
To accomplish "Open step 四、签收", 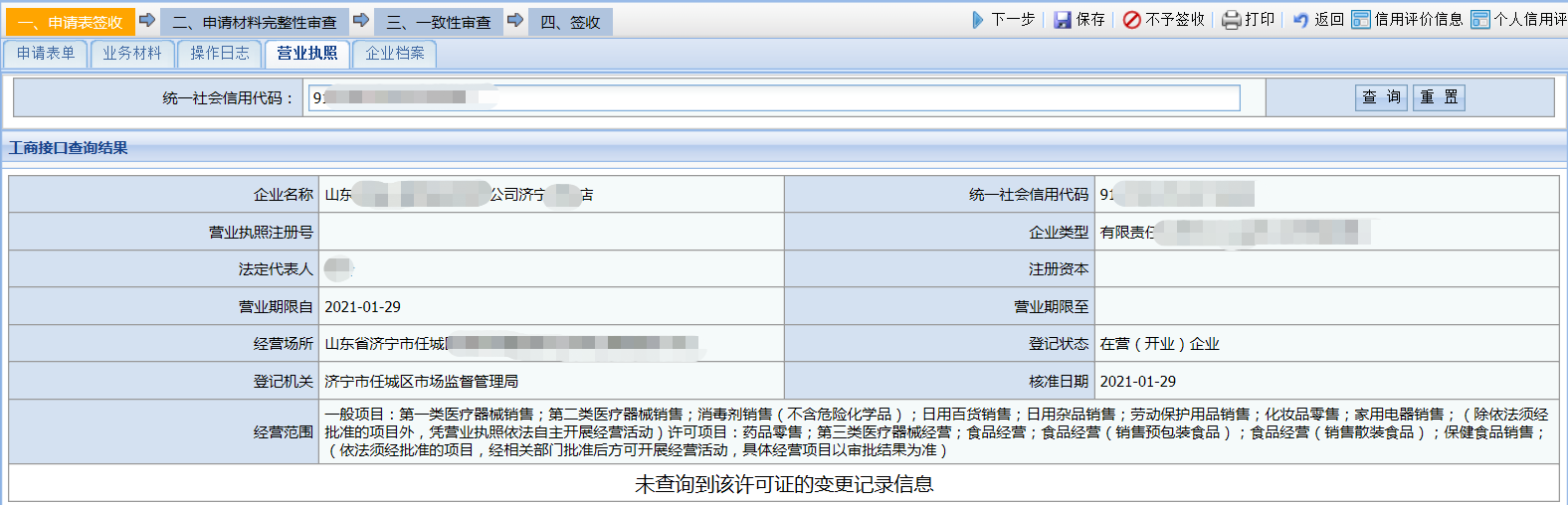I will click(x=570, y=22).
